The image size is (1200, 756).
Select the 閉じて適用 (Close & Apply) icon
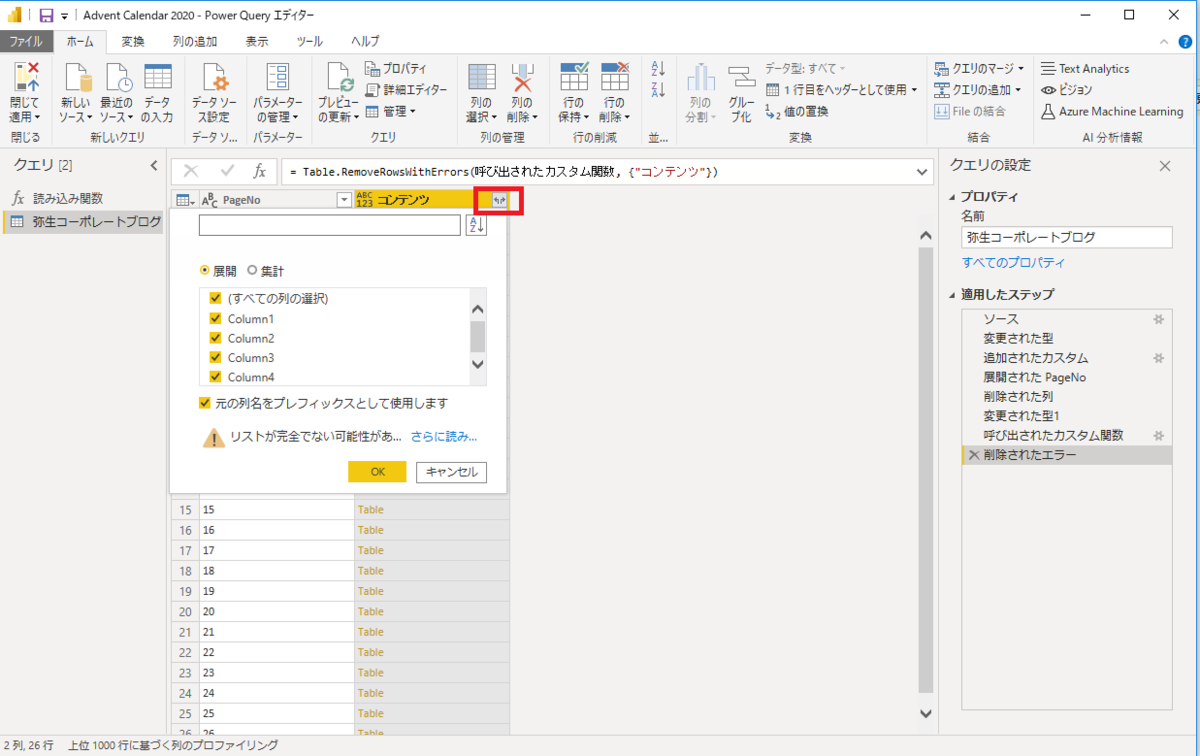click(25, 88)
